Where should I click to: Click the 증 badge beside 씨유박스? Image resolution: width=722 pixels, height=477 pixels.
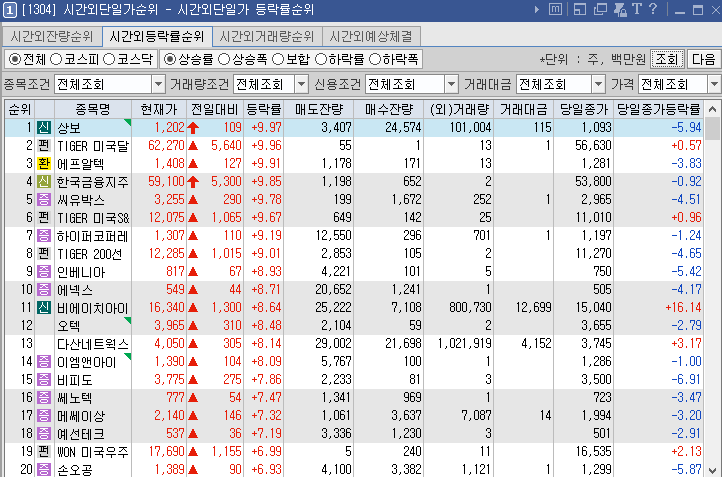[x=44, y=199]
